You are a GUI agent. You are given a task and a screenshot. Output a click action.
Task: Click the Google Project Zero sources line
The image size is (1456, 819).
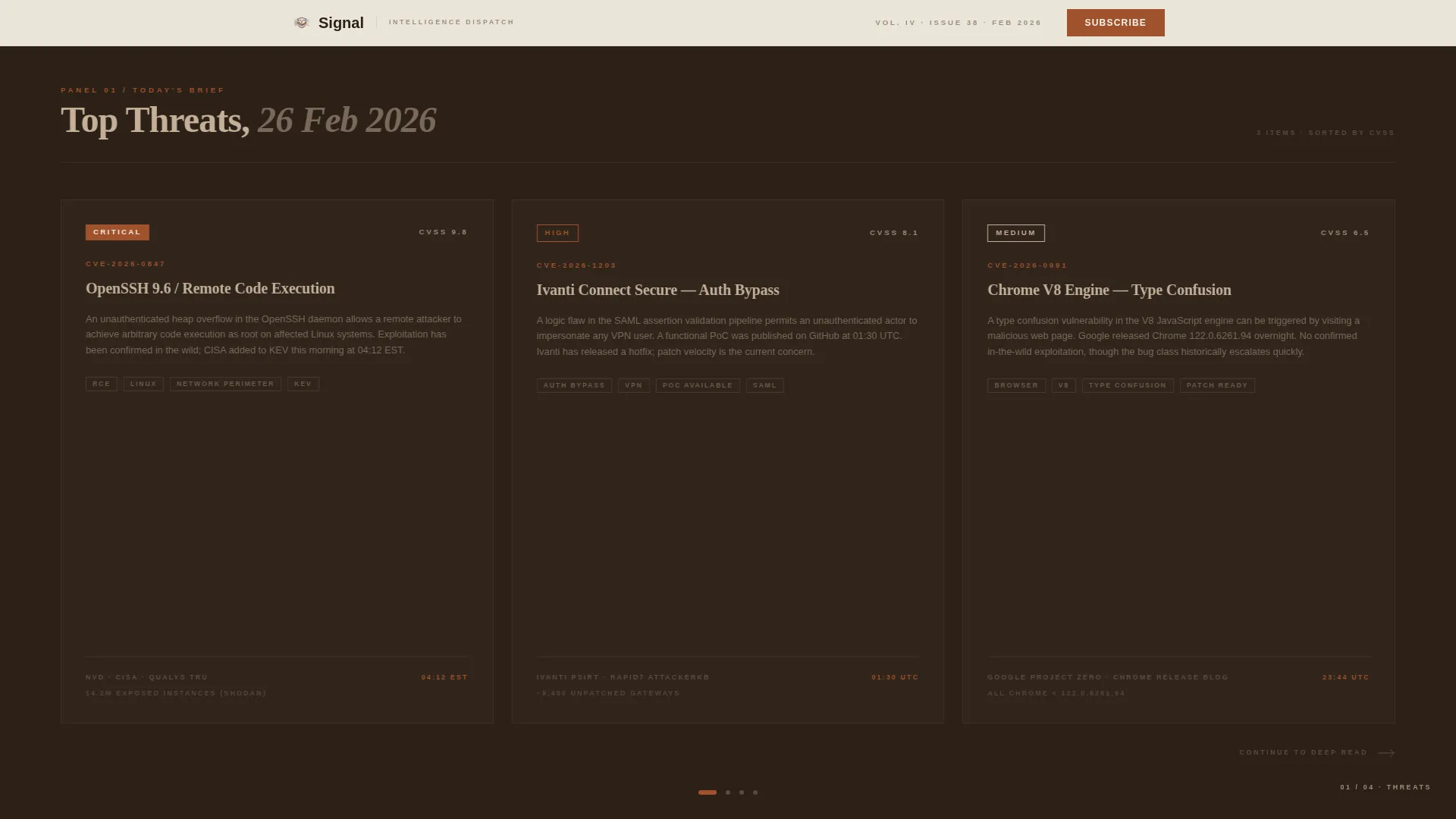point(1108,677)
